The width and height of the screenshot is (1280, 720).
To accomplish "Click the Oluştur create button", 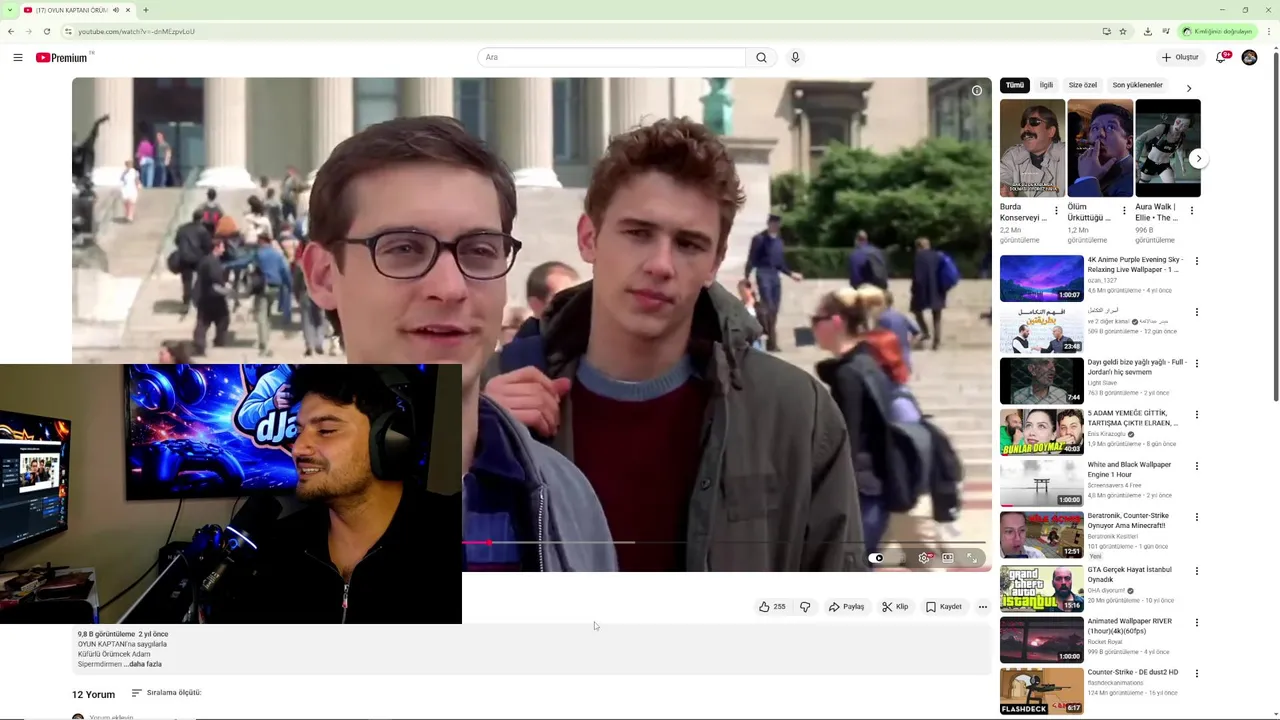I will coord(1180,58).
